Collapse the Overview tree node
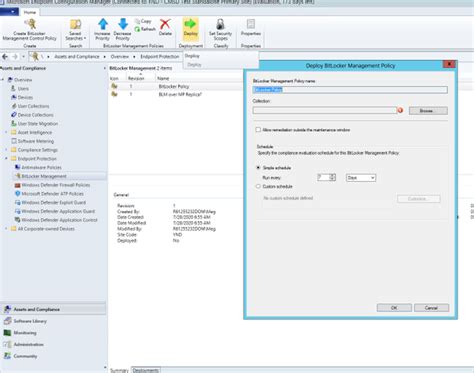 [x=3, y=80]
